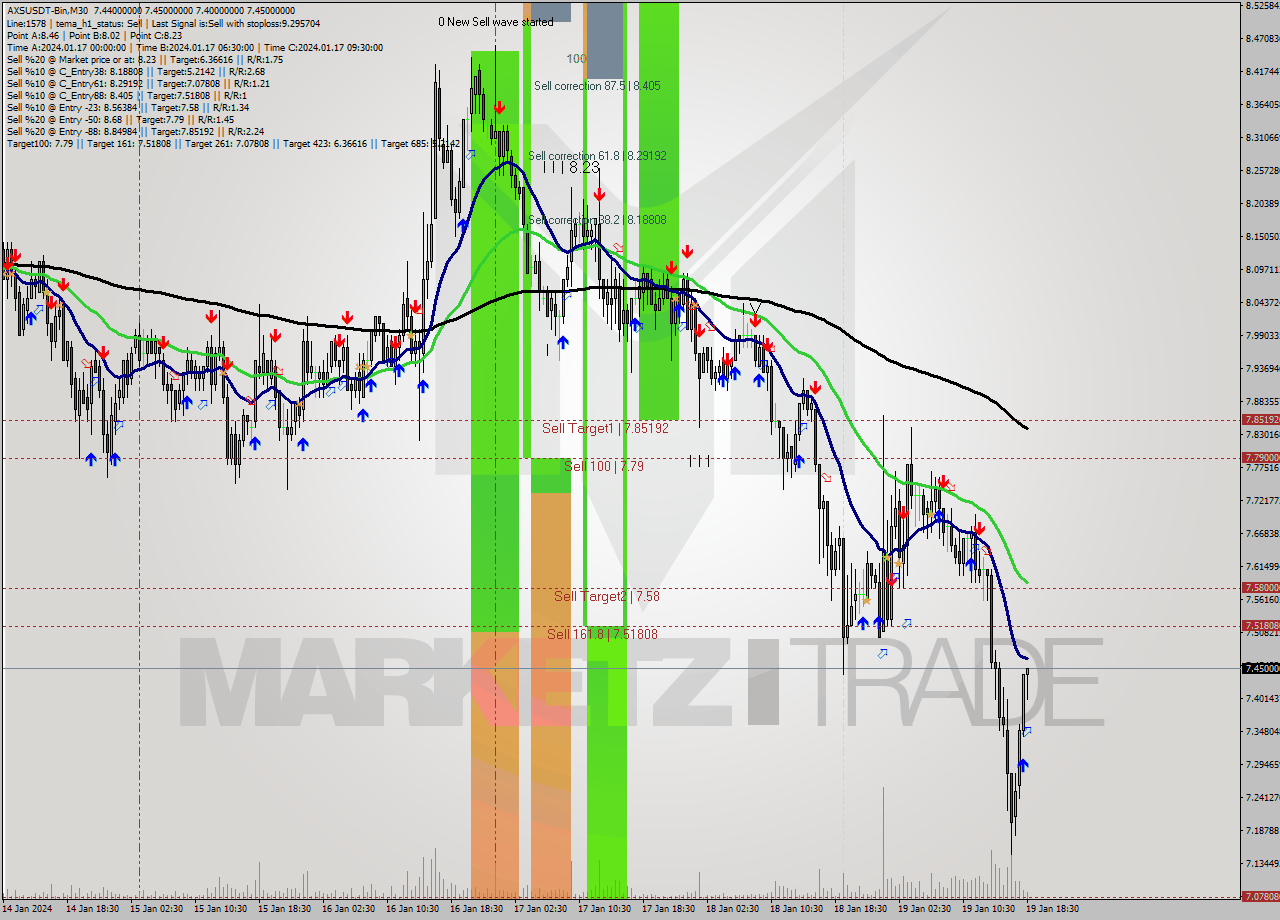Click the red 7.79000 price axis tag
The image size is (1280, 920).
pyautogui.click(x=1260, y=457)
